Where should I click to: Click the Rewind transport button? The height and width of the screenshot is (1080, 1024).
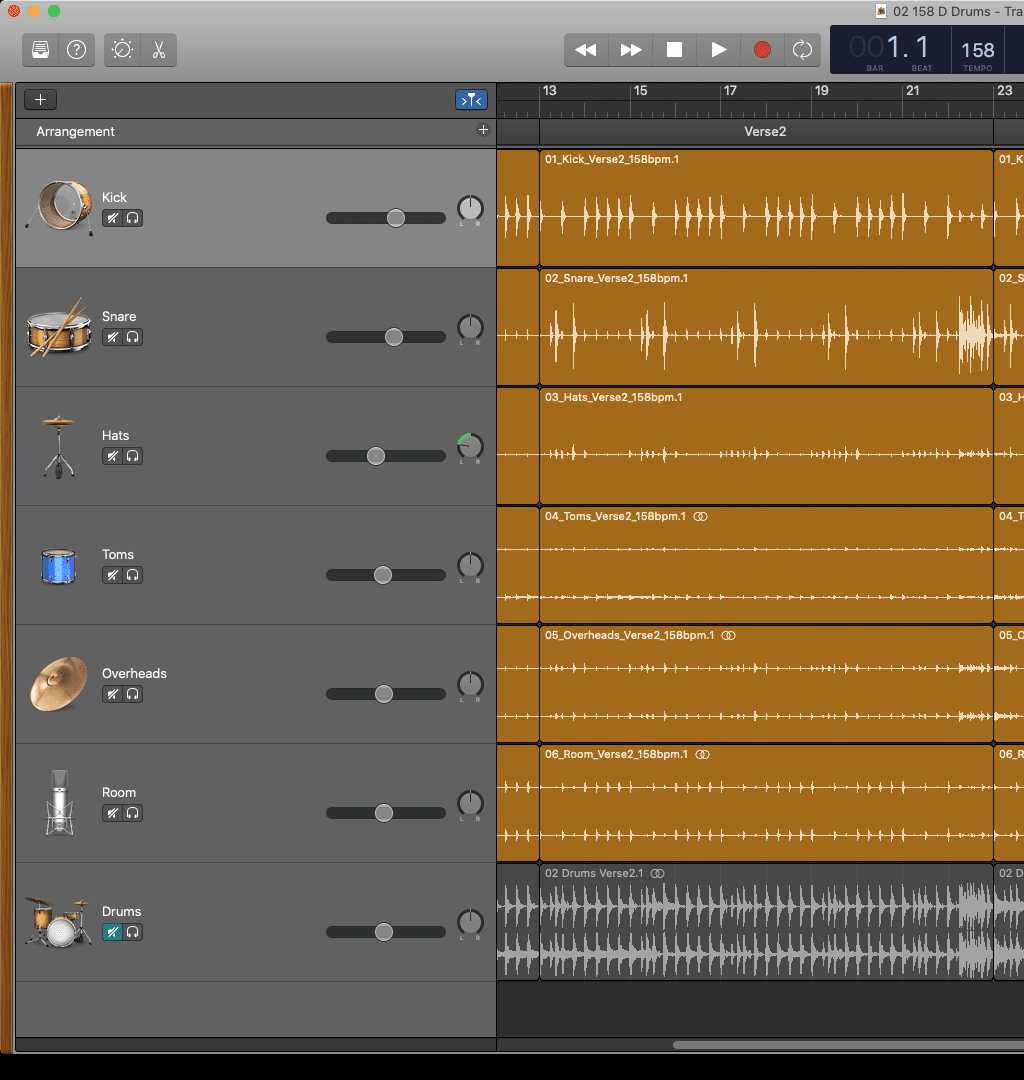[x=586, y=50]
